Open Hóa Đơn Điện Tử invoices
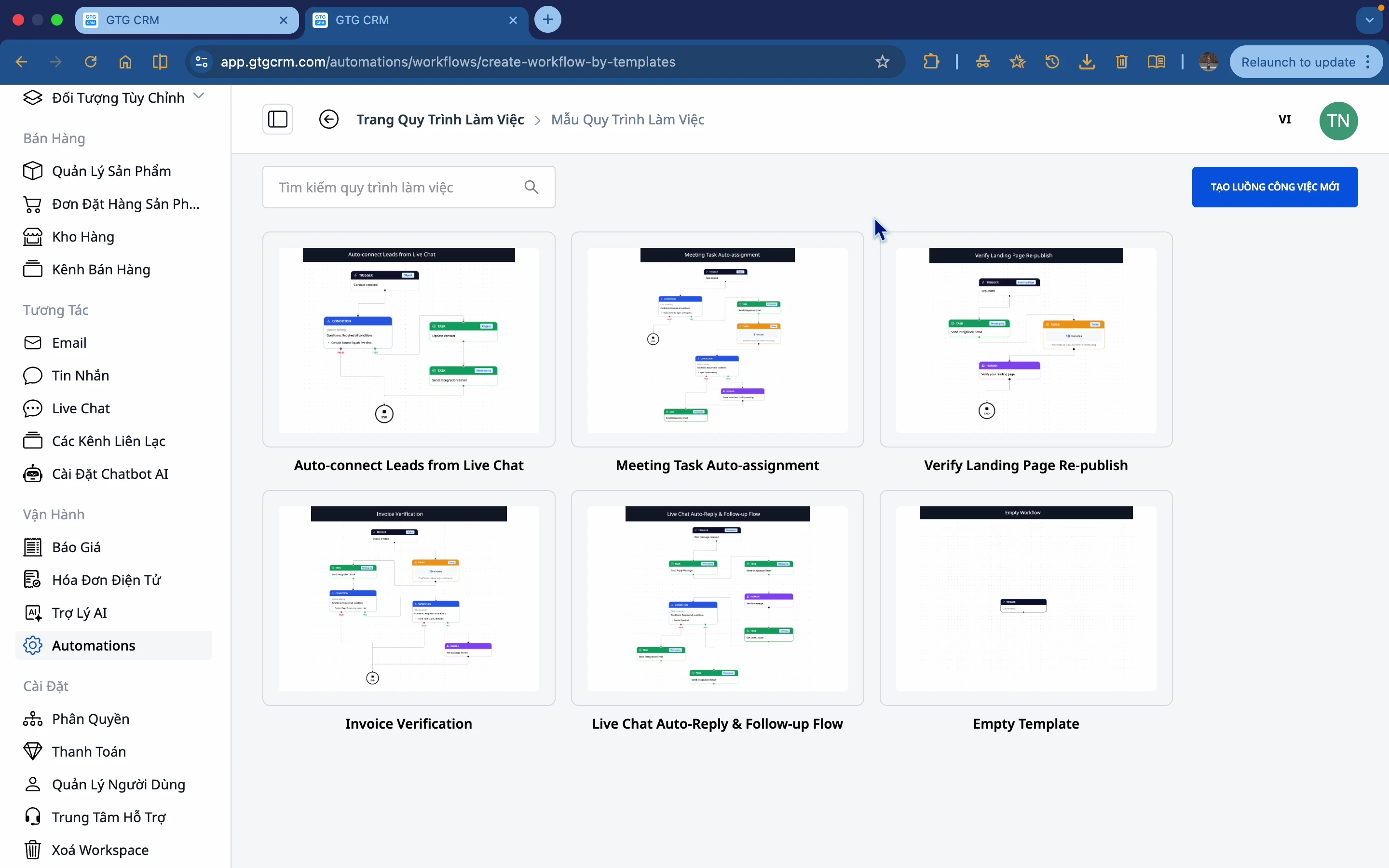 coord(106,580)
